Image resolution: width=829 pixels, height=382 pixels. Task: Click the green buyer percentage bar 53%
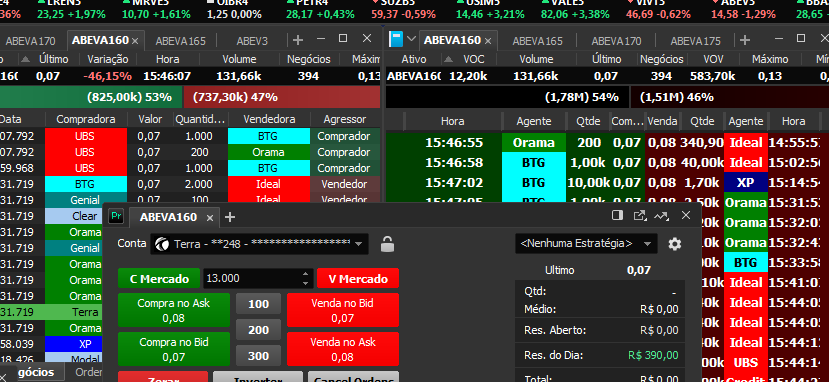91,97
